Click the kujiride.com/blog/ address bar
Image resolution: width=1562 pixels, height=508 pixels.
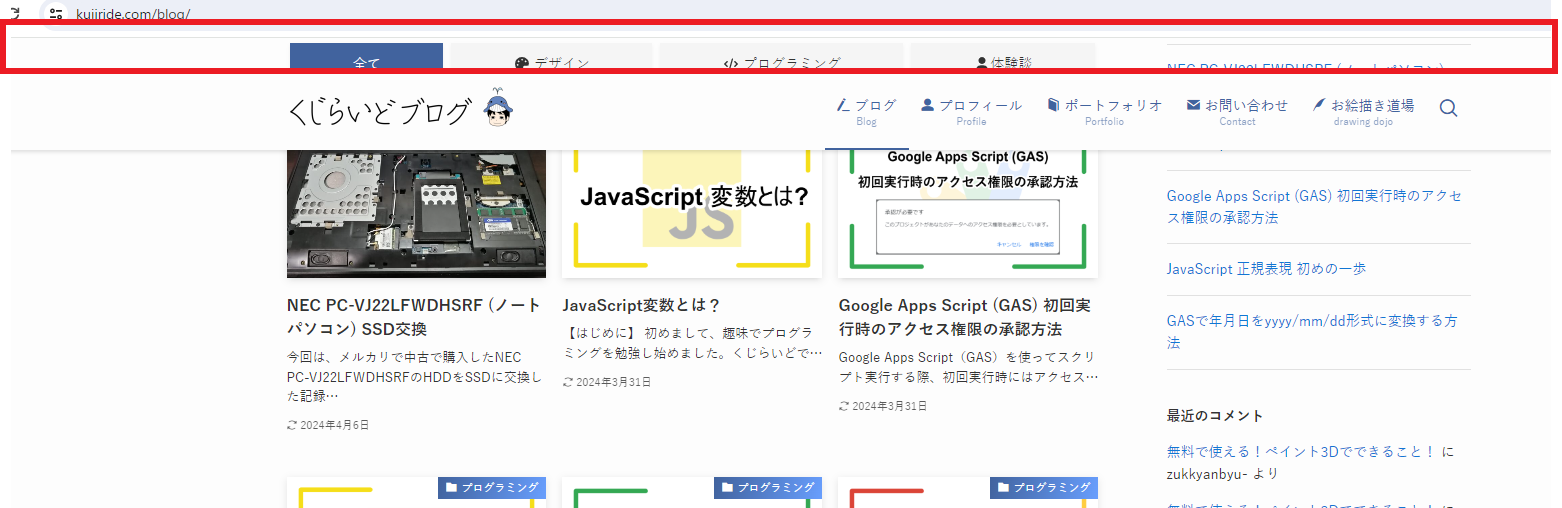pos(133,14)
